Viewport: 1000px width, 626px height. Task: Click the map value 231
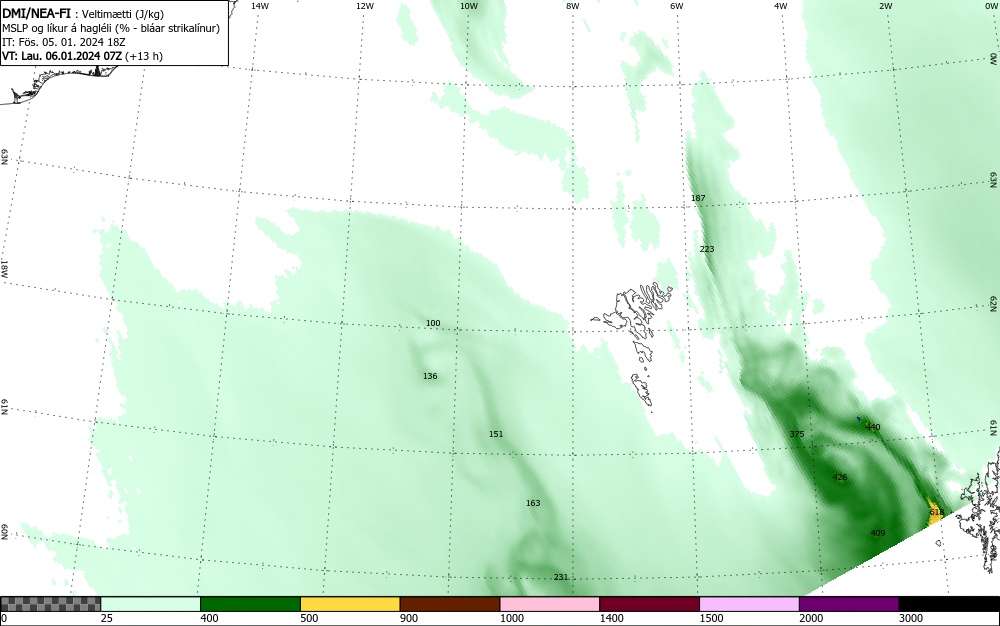click(x=561, y=578)
